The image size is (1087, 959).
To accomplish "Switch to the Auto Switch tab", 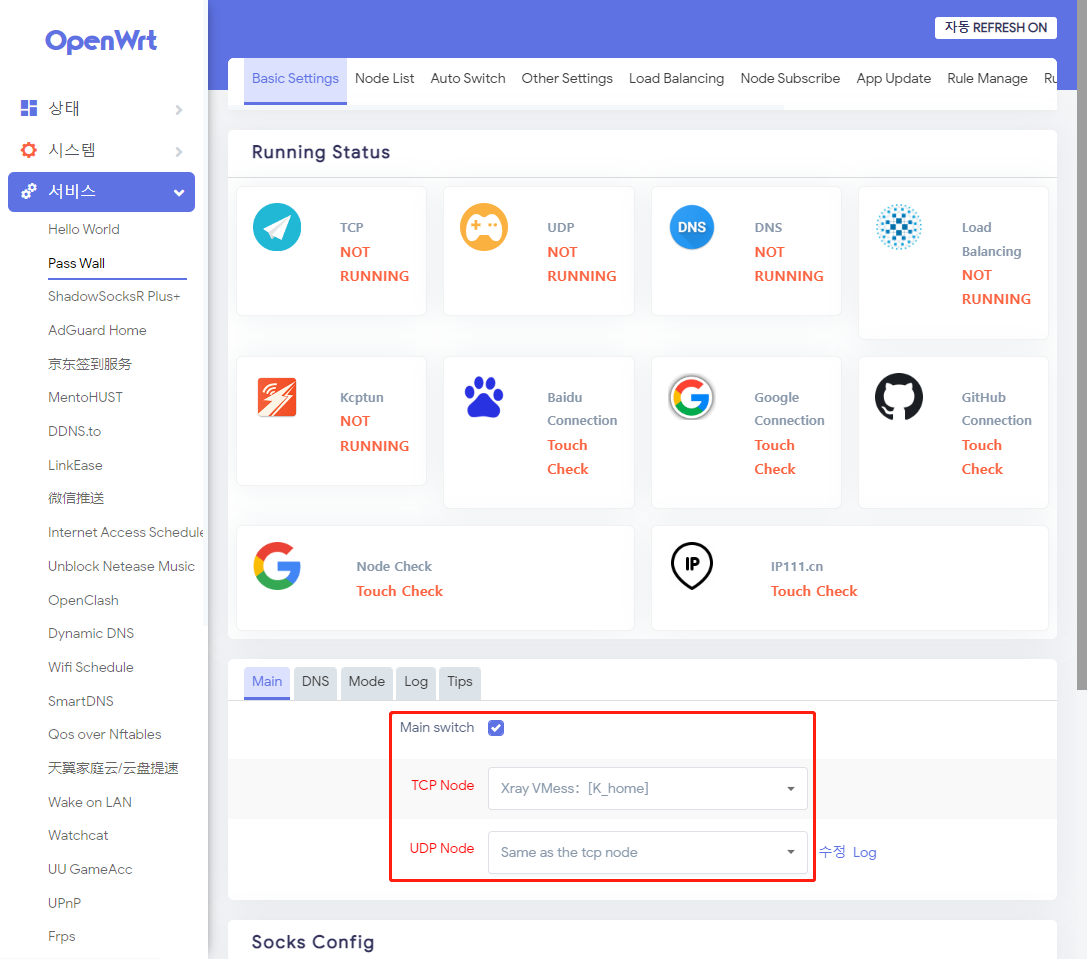I will click(x=468, y=78).
